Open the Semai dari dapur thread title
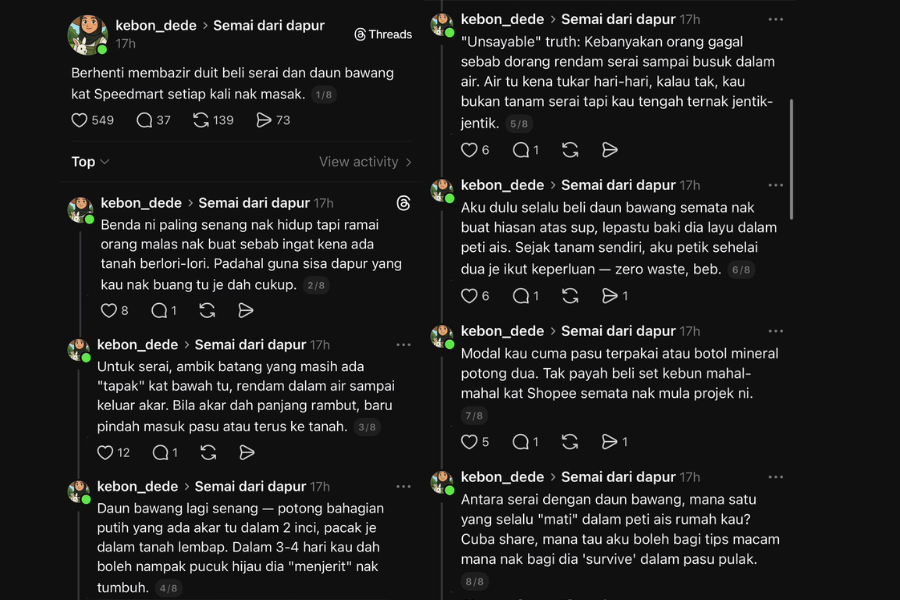 coord(268,25)
